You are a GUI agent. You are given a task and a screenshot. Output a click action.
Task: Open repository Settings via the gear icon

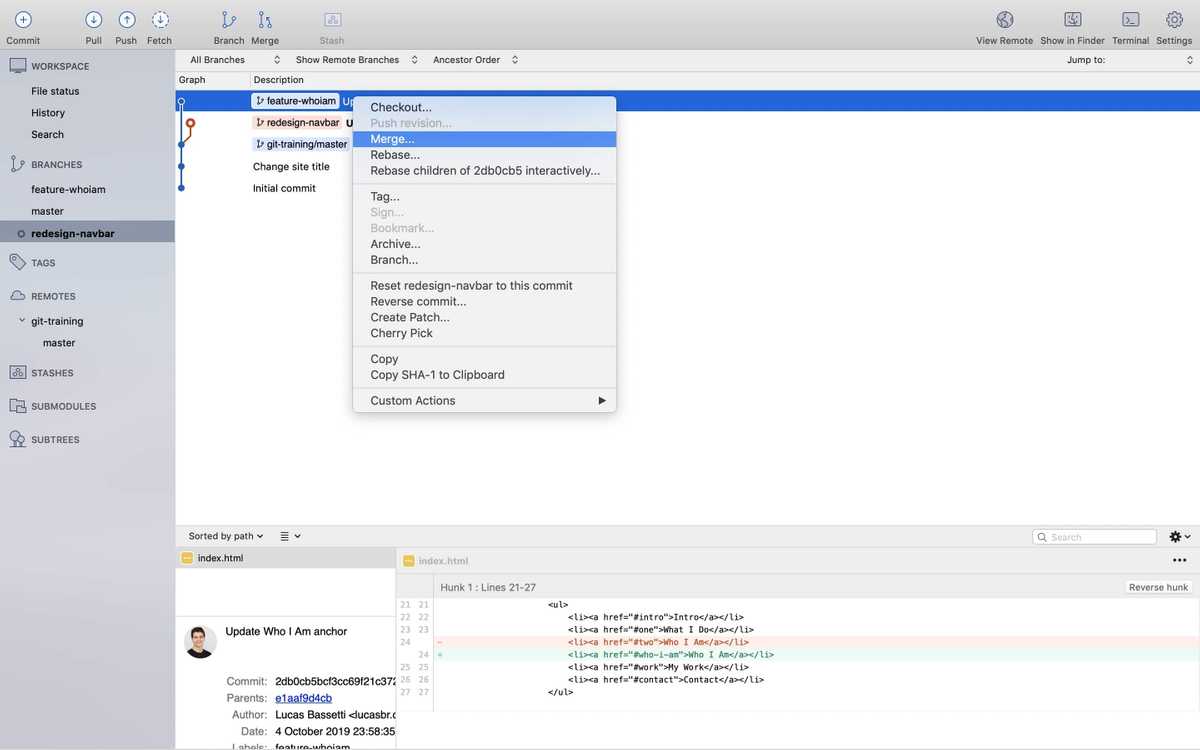[x=1173, y=20]
